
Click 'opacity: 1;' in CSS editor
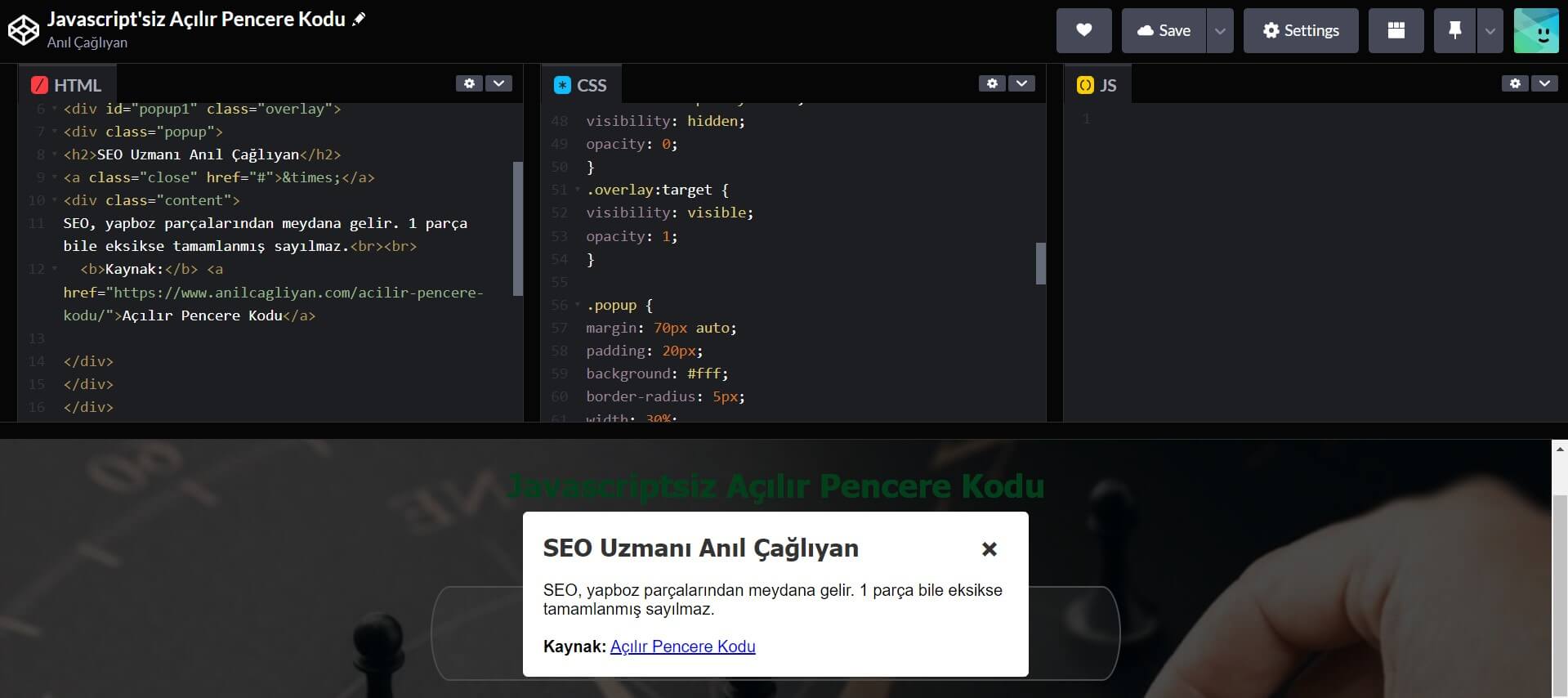(x=632, y=236)
